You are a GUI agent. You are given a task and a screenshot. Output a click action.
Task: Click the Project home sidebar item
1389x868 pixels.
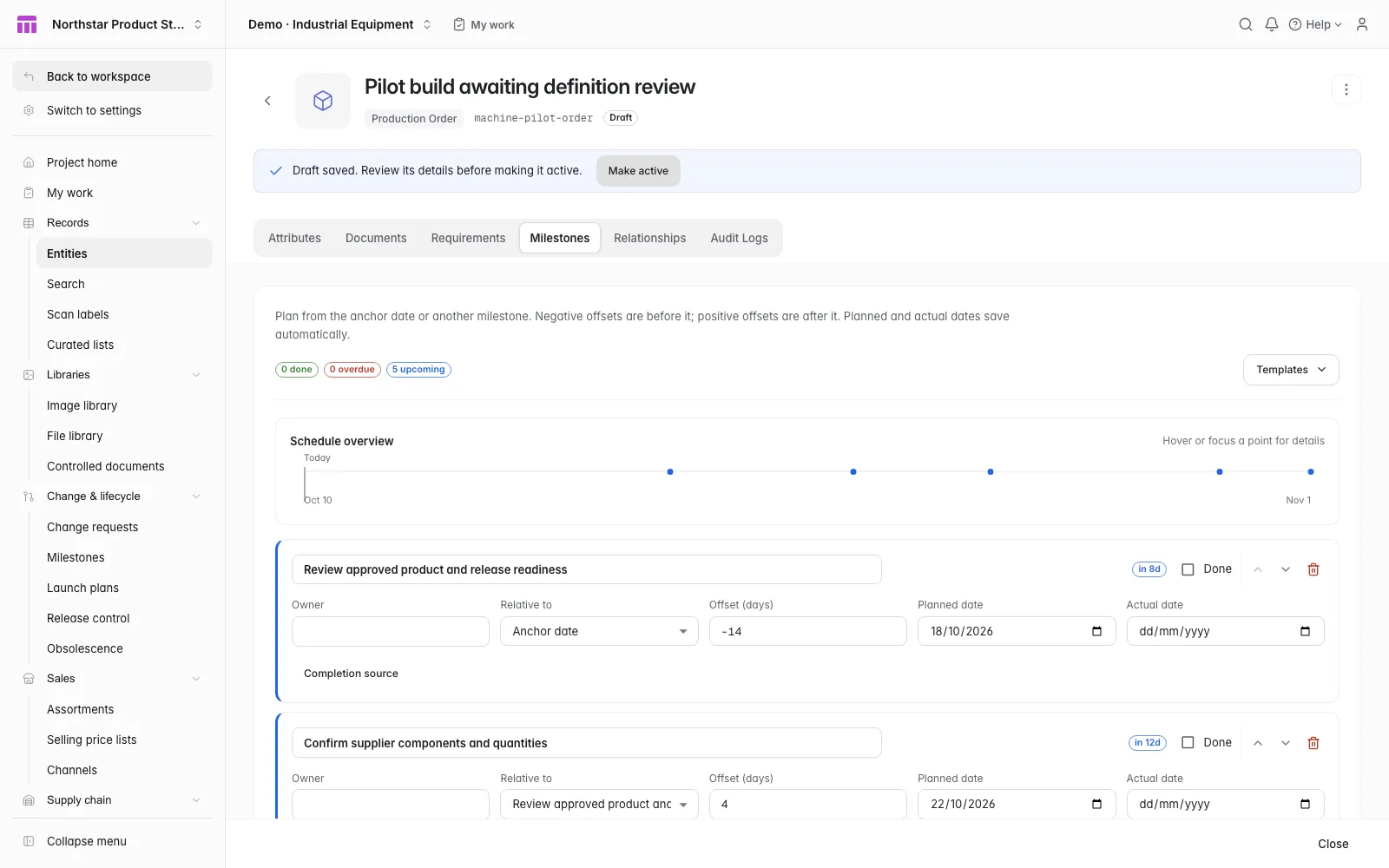click(x=112, y=162)
